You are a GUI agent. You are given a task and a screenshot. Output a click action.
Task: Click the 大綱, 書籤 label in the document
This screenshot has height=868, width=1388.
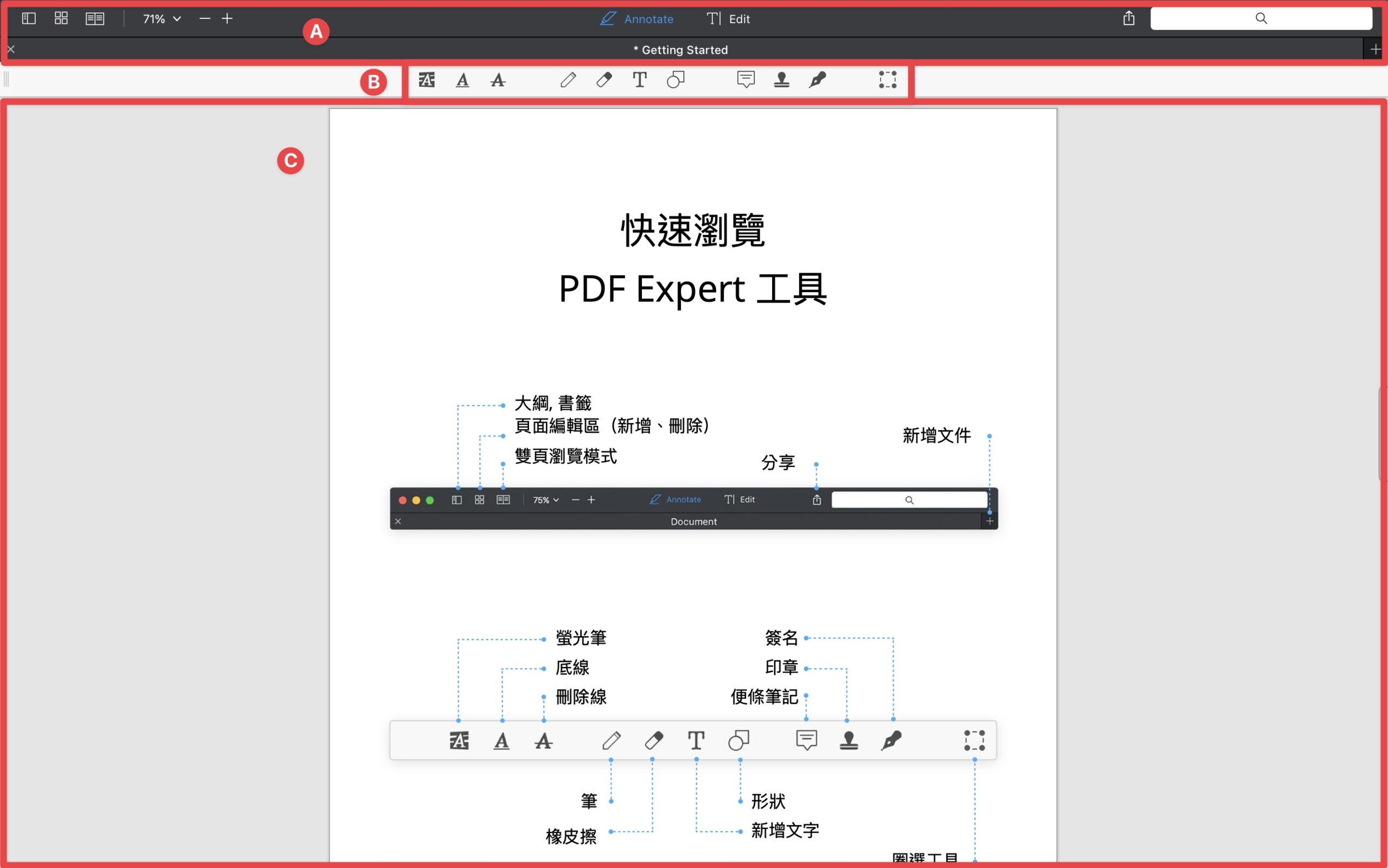[x=553, y=403]
